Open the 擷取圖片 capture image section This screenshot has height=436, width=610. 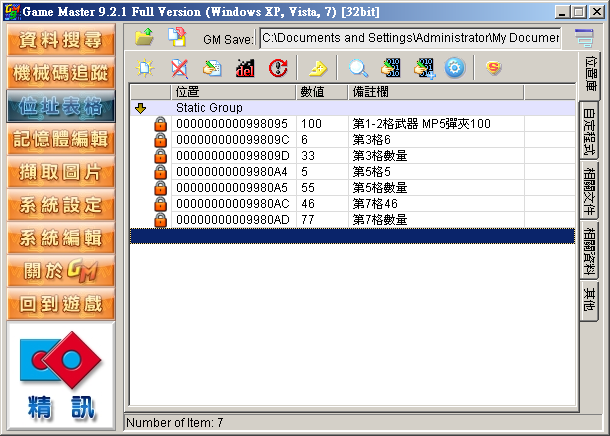[61, 172]
